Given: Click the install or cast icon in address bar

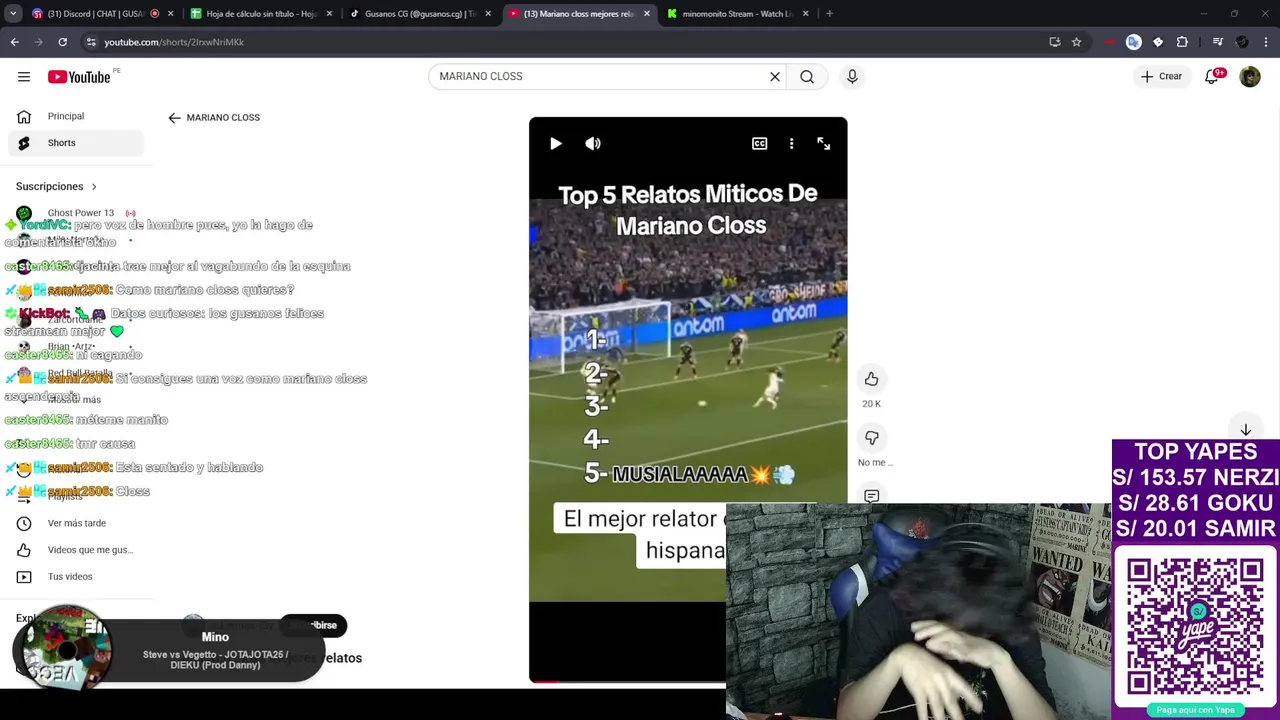Looking at the screenshot, I should pyautogui.click(x=1055, y=42).
